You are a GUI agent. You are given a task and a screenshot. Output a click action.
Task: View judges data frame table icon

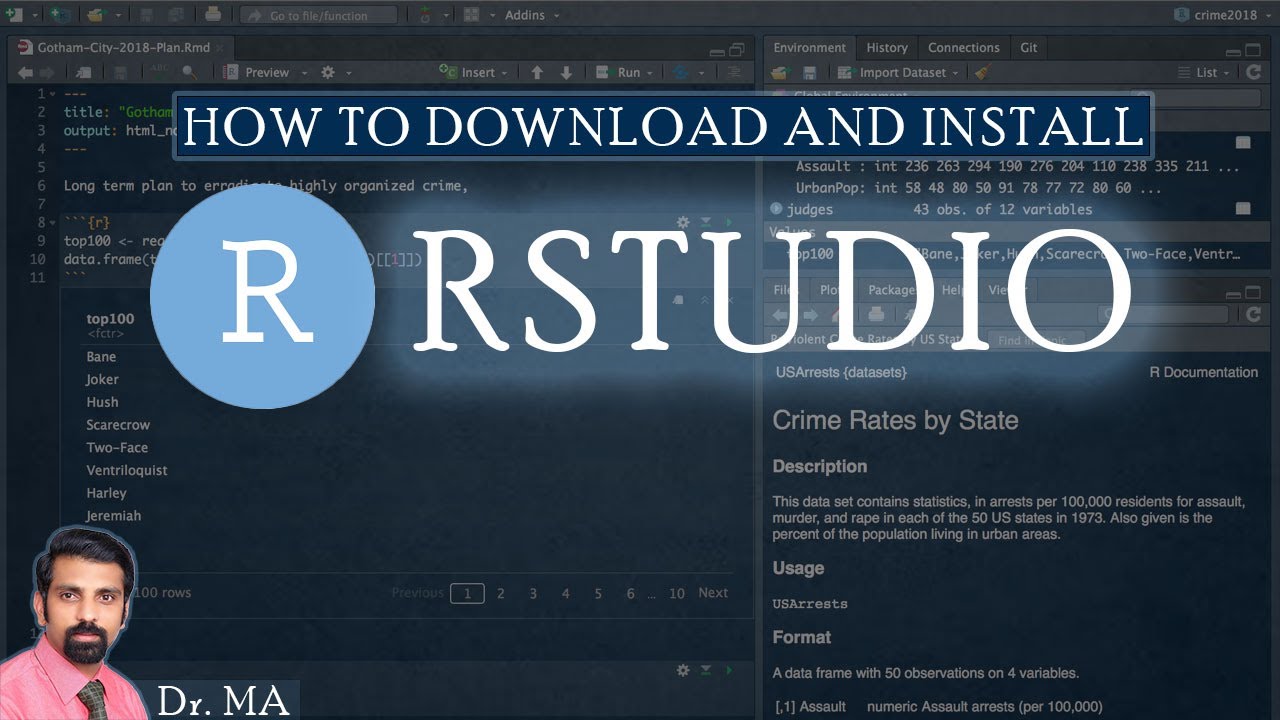pyautogui.click(x=1243, y=209)
